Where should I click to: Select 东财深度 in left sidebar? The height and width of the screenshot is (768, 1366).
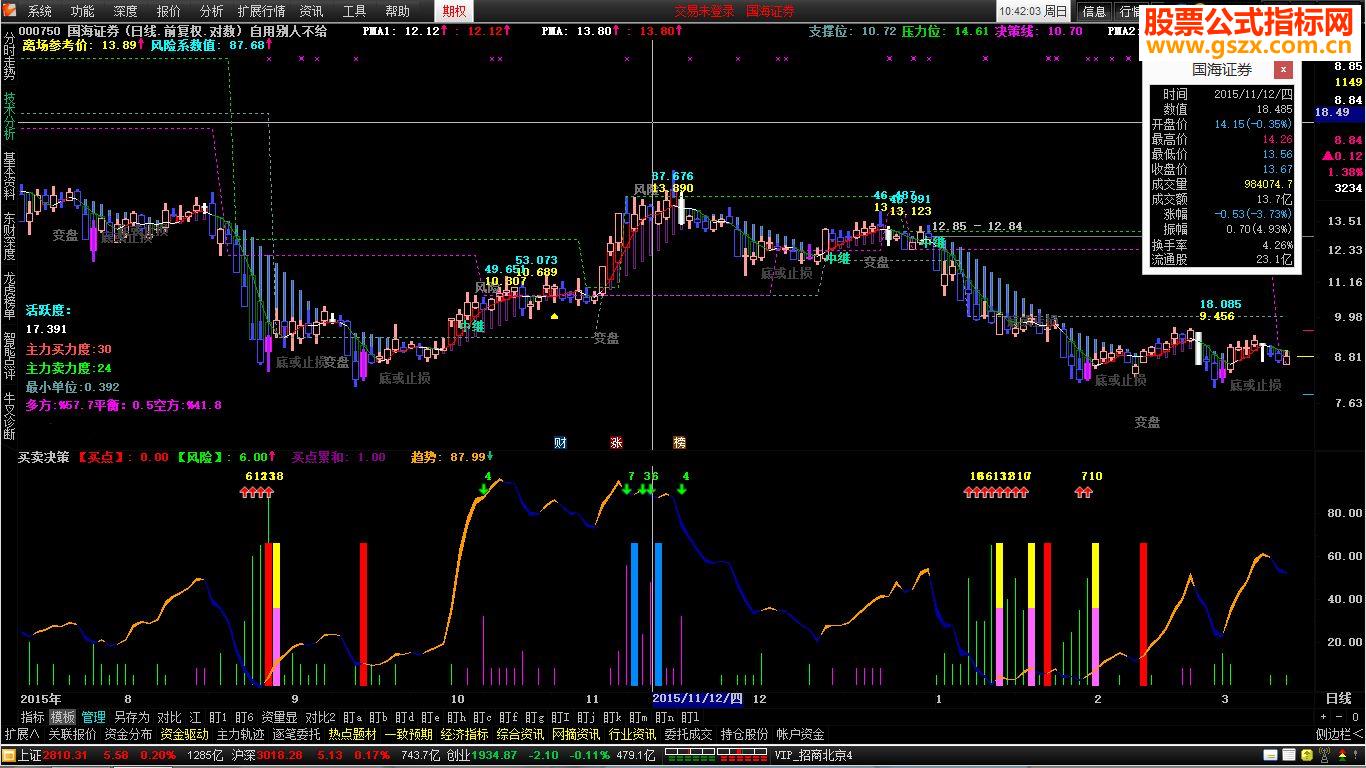point(9,236)
